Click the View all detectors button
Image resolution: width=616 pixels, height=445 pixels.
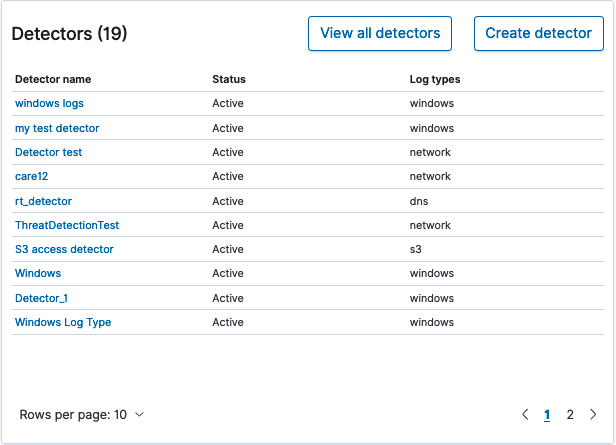380,33
